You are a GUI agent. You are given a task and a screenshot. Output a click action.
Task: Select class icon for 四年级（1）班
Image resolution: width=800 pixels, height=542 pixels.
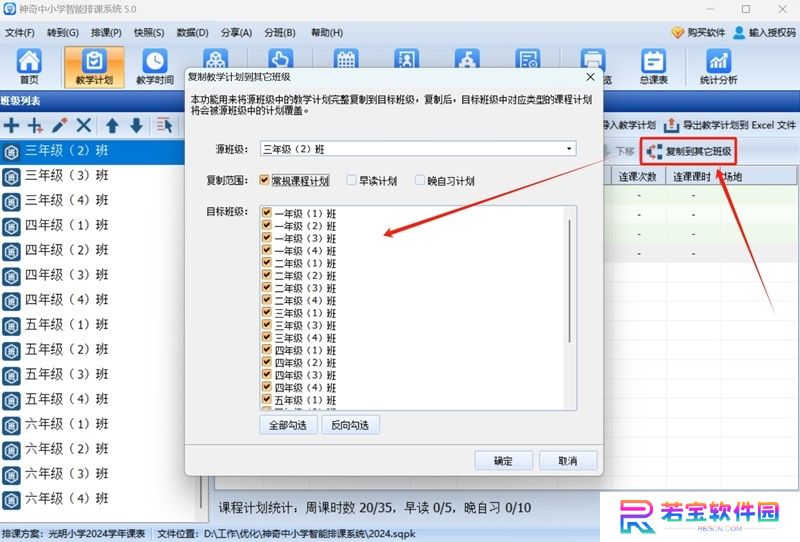[x=11, y=226]
